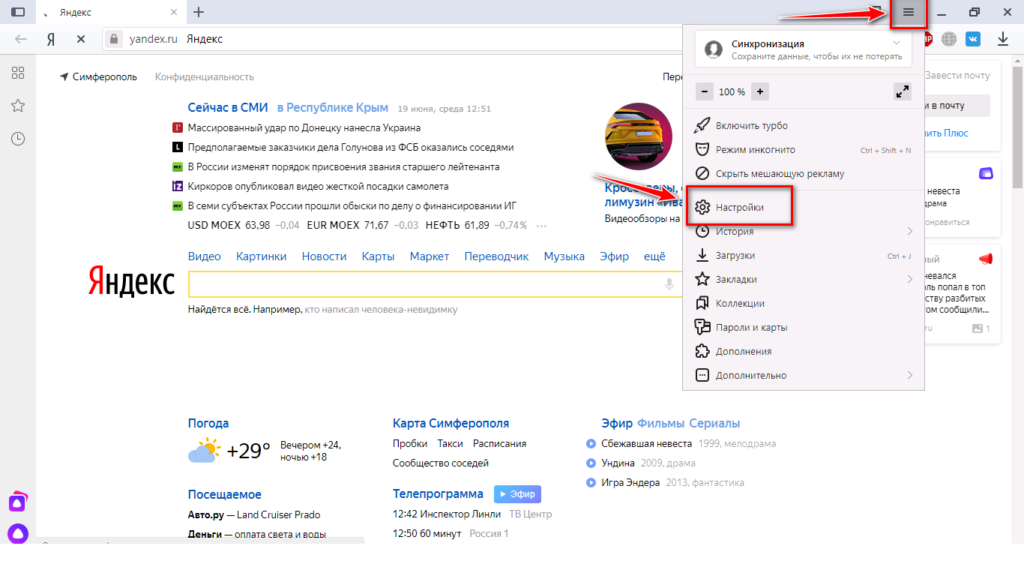Open the Фильмы link
The image size is (1024, 576).
[660, 423]
